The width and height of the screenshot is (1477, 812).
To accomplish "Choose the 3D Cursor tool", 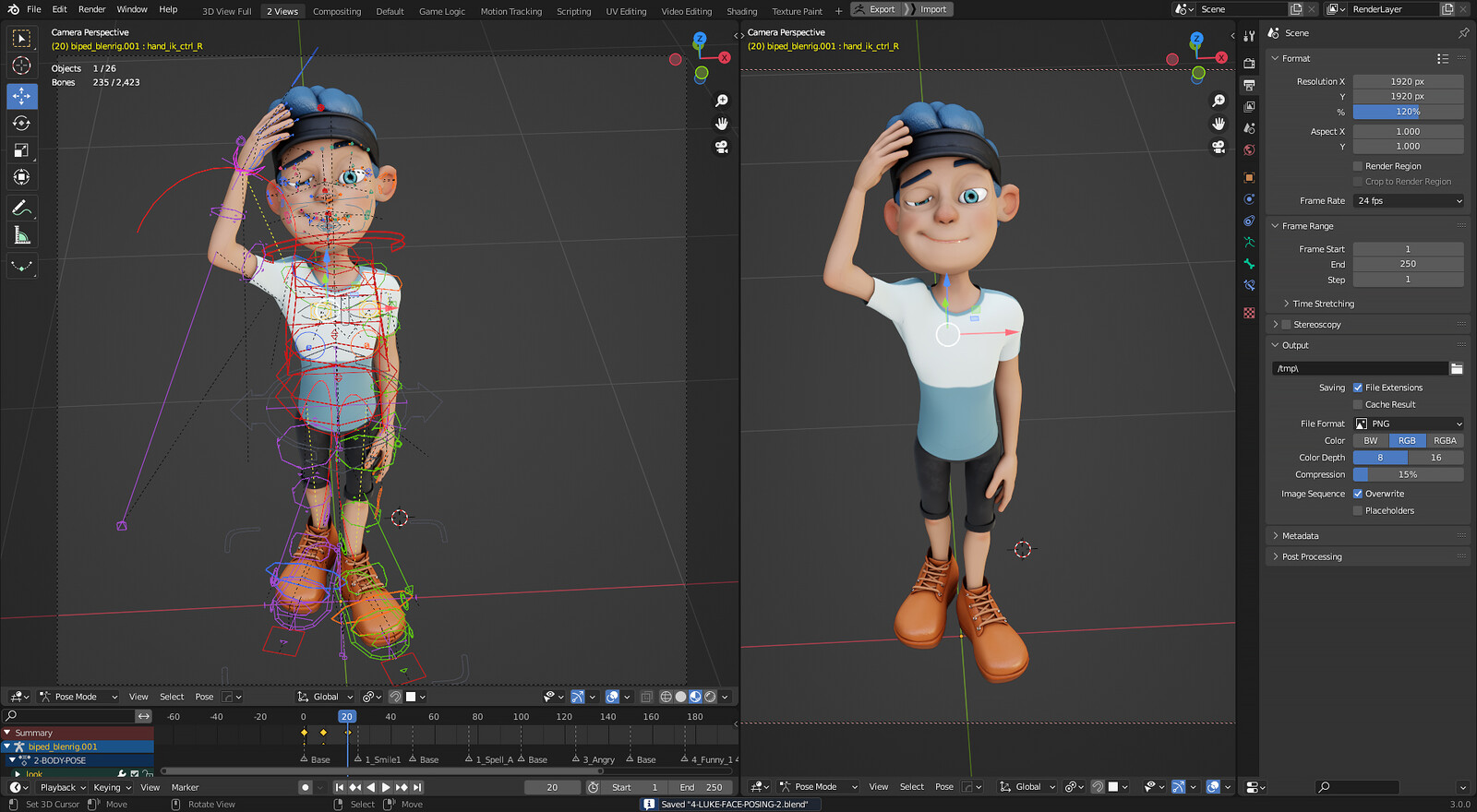I will (x=21, y=66).
